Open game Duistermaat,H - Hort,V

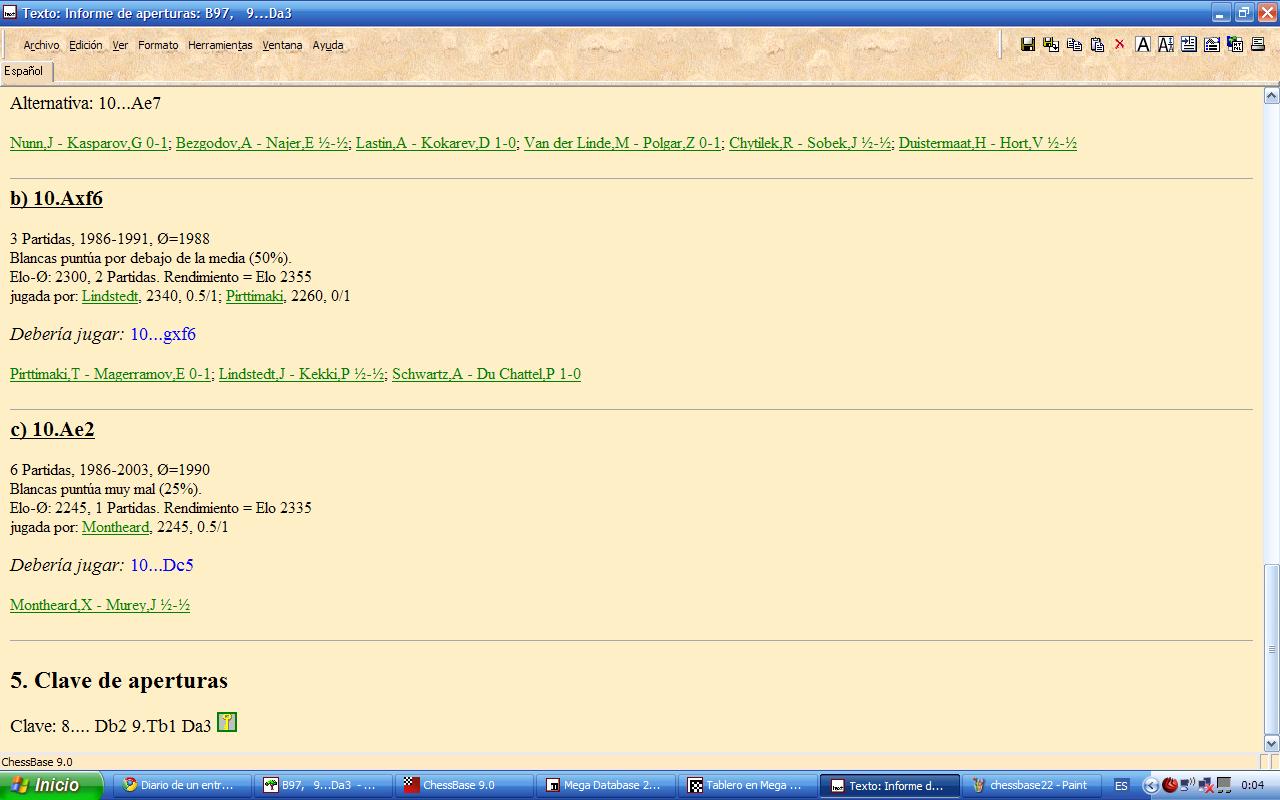988,143
